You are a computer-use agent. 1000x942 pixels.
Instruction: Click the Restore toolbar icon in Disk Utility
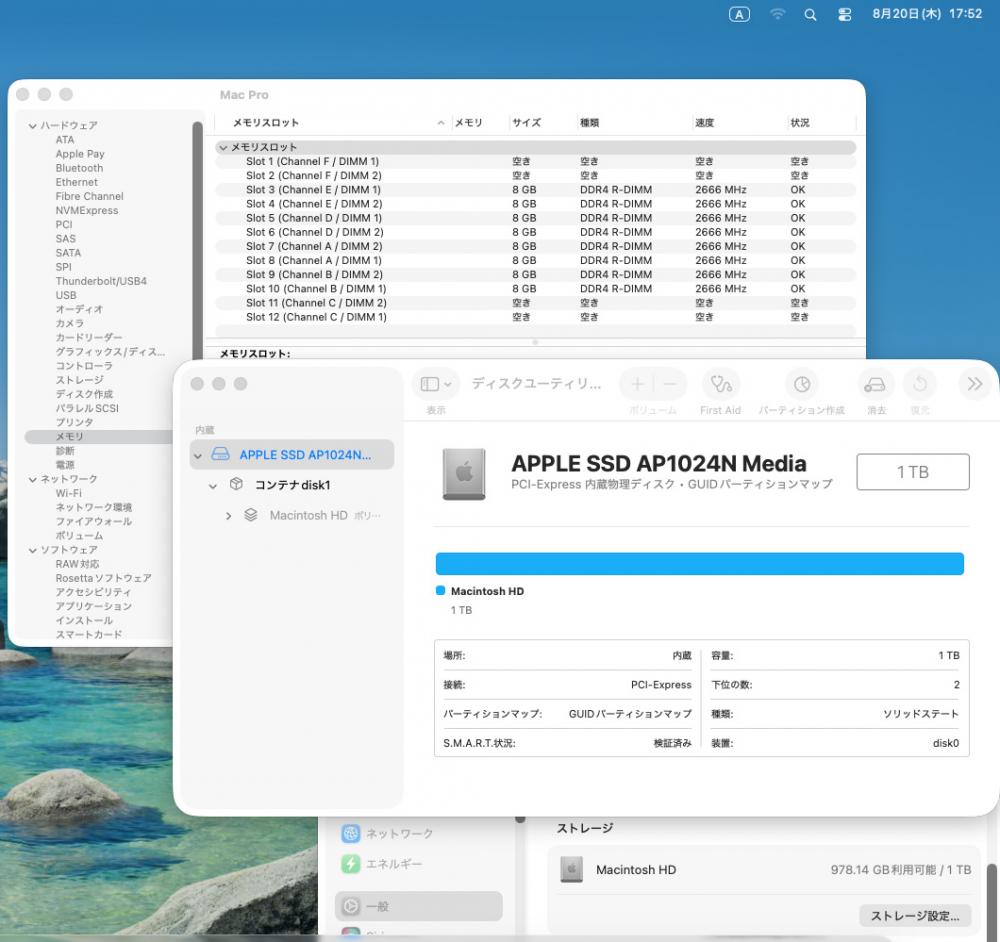[x=920, y=384]
